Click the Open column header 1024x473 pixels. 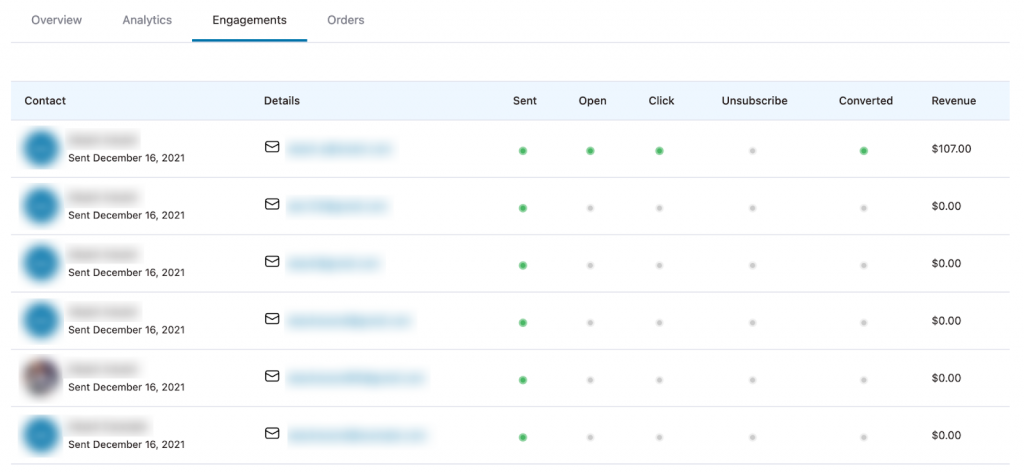click(x=592, y=101)
